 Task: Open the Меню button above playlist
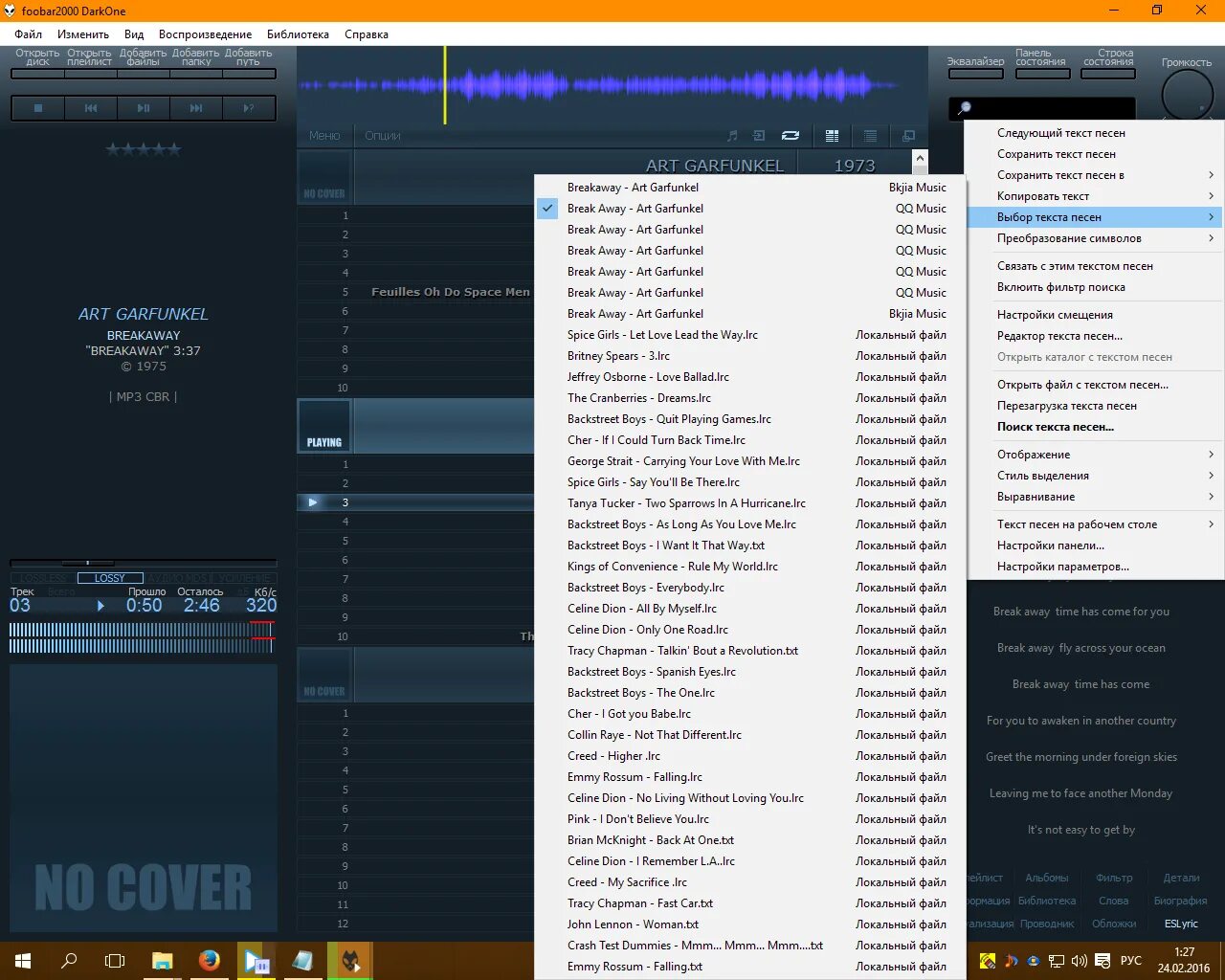point(324,136)
